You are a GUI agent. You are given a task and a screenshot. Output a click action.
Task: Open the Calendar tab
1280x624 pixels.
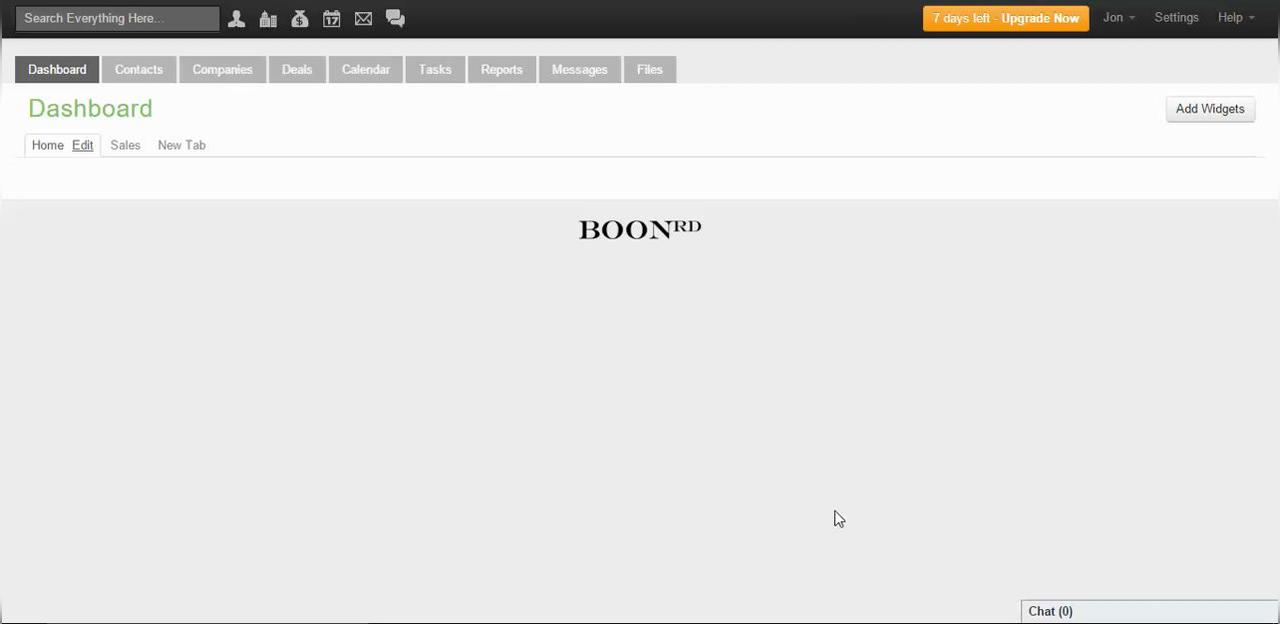(x=366, y=69)
